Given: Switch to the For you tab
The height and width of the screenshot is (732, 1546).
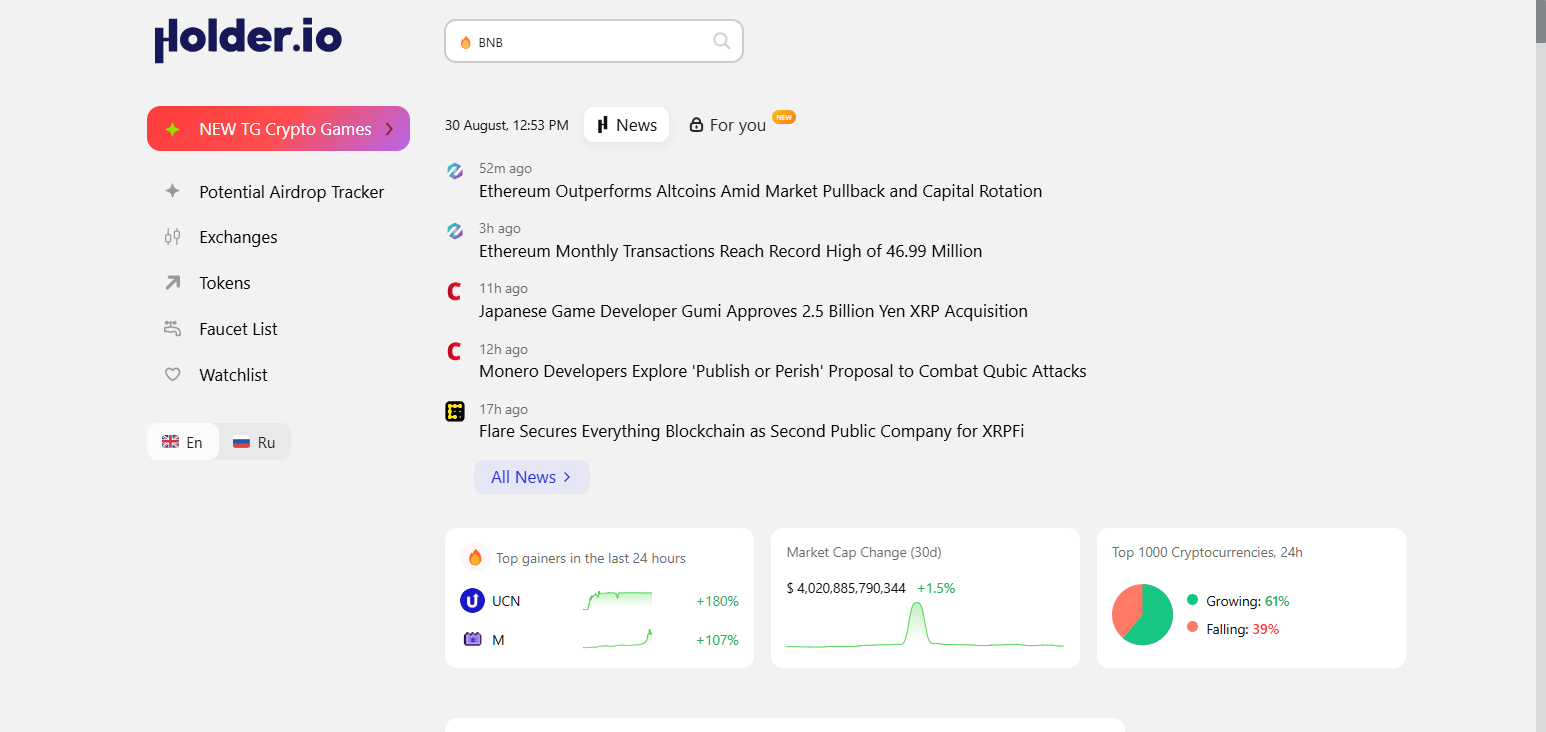Looking at the screenshot, I should click(737, 124).
